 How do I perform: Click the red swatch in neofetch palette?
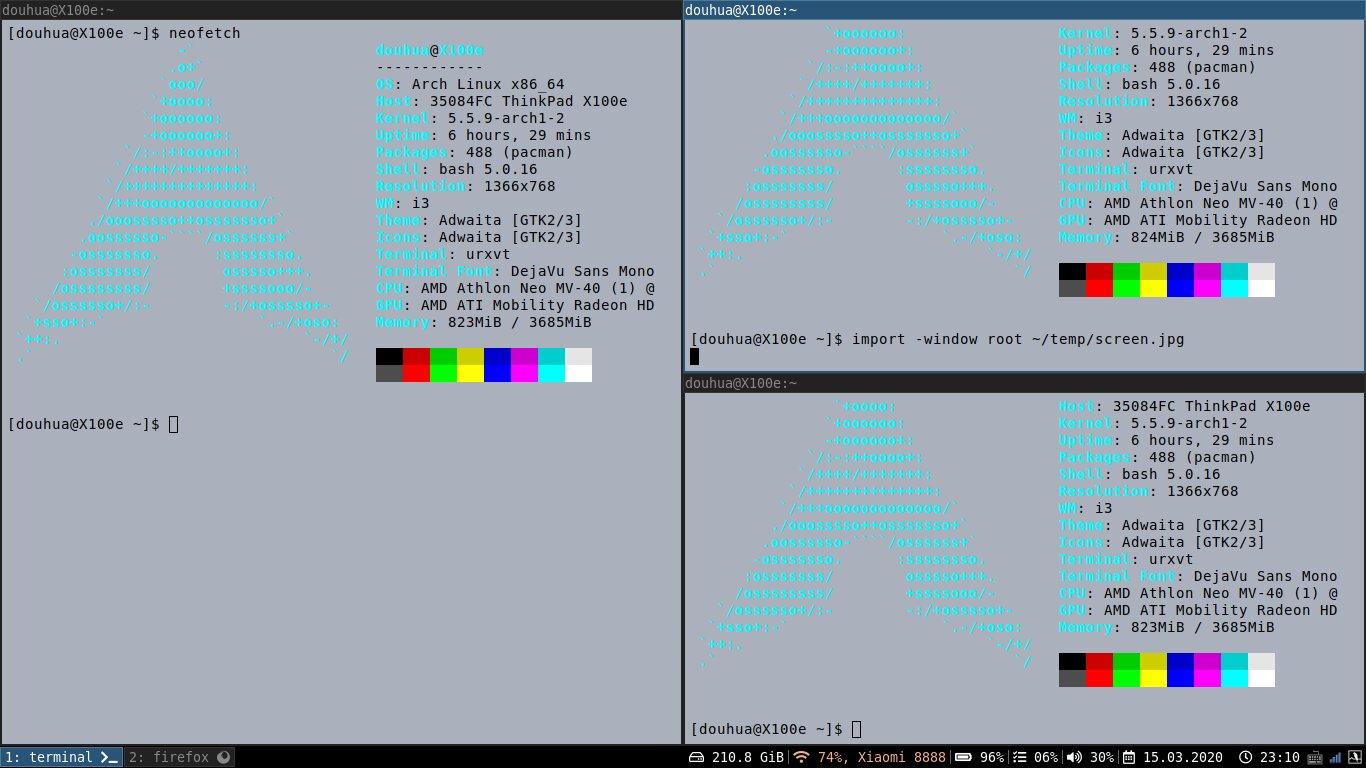click(416, 364)
